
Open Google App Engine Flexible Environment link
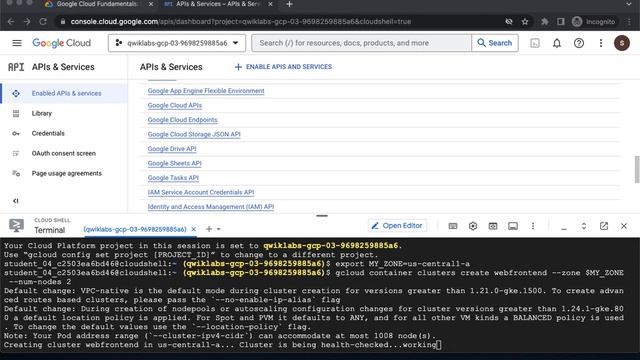click(206, 91)
